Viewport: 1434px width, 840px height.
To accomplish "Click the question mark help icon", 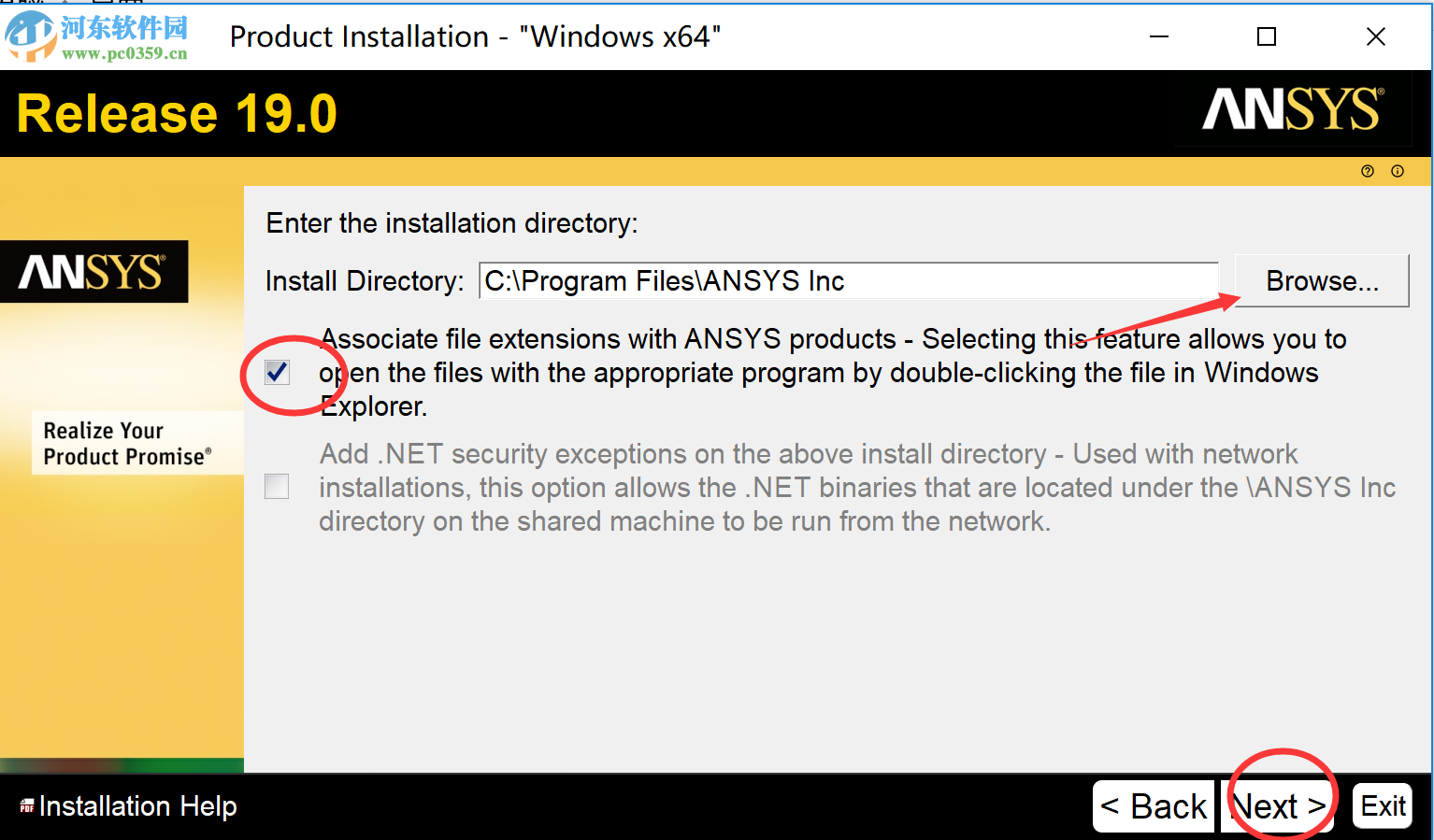I will (1368, 171).
